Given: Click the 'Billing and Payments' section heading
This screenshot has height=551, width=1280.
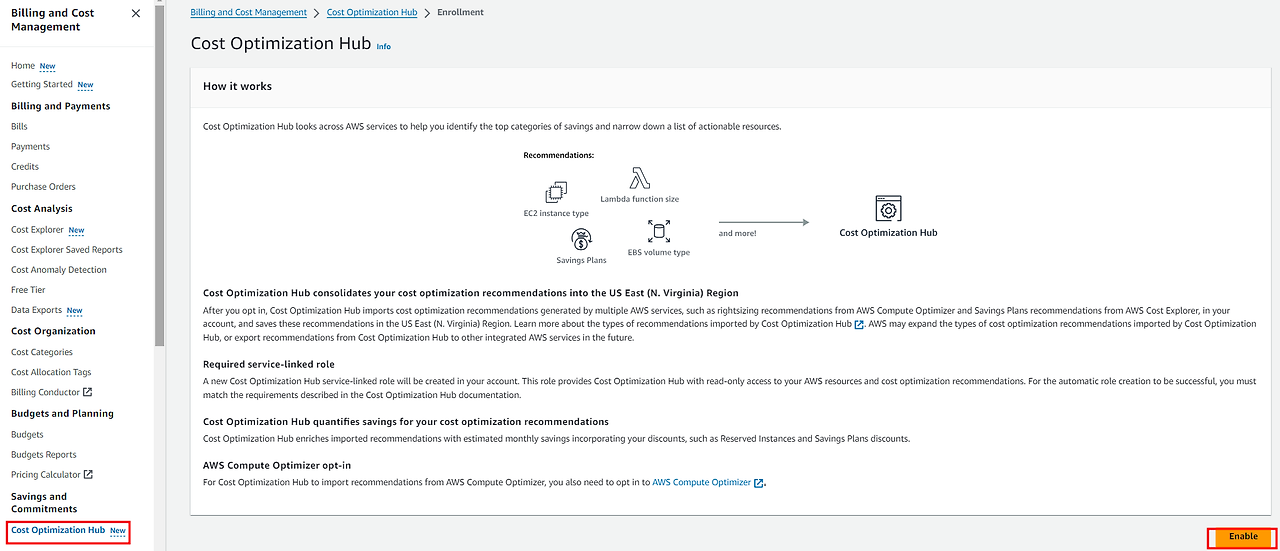Looking at the screenshot, I should (x=61, y=106).
